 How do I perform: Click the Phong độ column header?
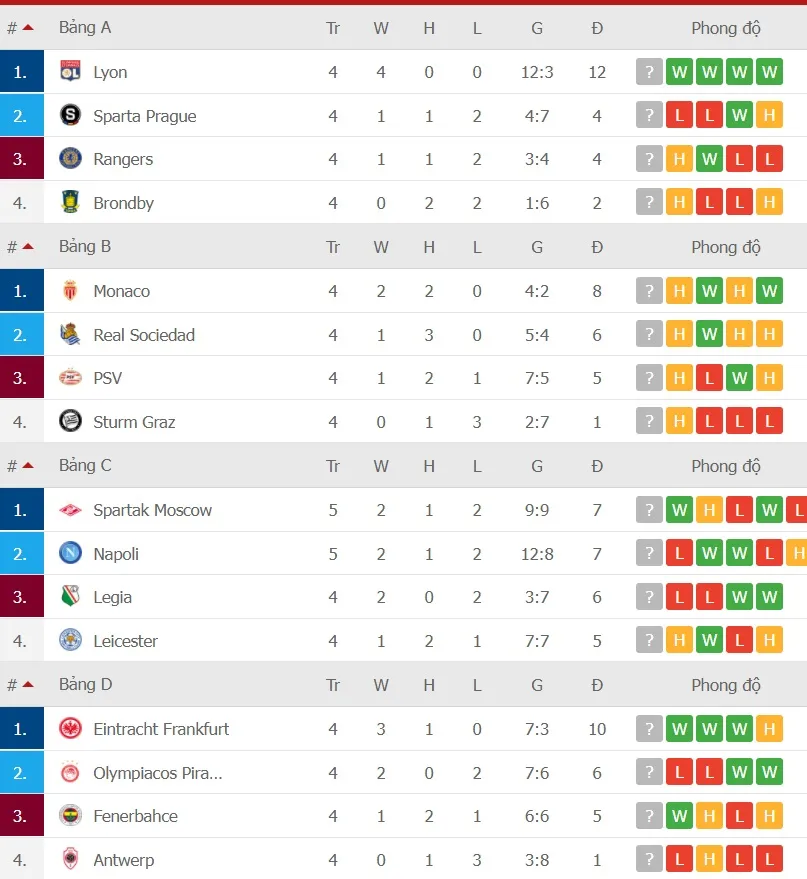pyautogui.click(x=726, y=27)
